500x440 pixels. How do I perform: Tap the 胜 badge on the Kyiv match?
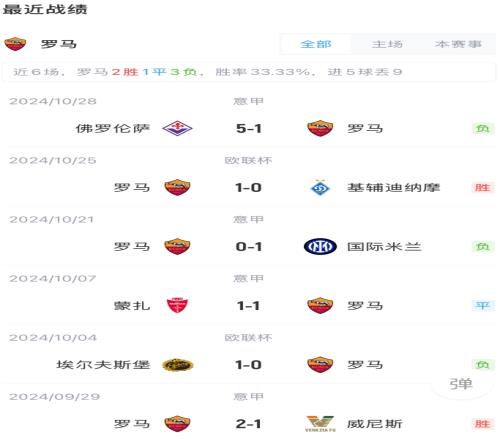483,188
